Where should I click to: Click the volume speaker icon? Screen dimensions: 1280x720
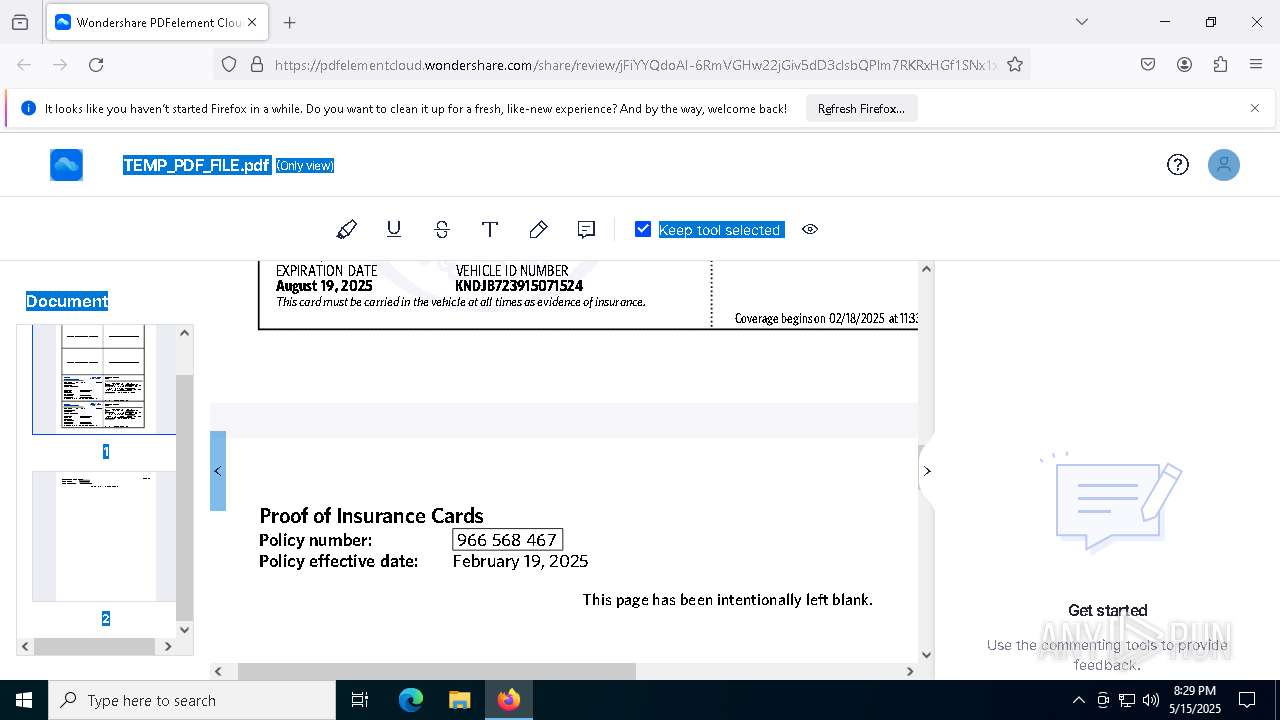click(x=1150, y=700)
